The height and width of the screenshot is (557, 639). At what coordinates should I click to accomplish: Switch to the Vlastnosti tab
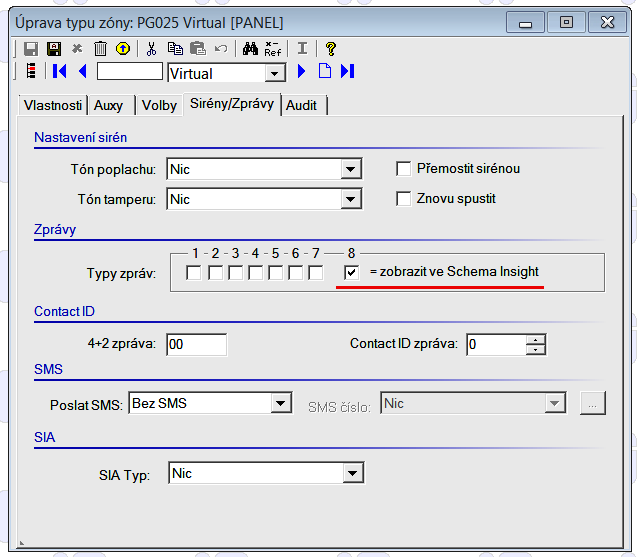(52, 105)
